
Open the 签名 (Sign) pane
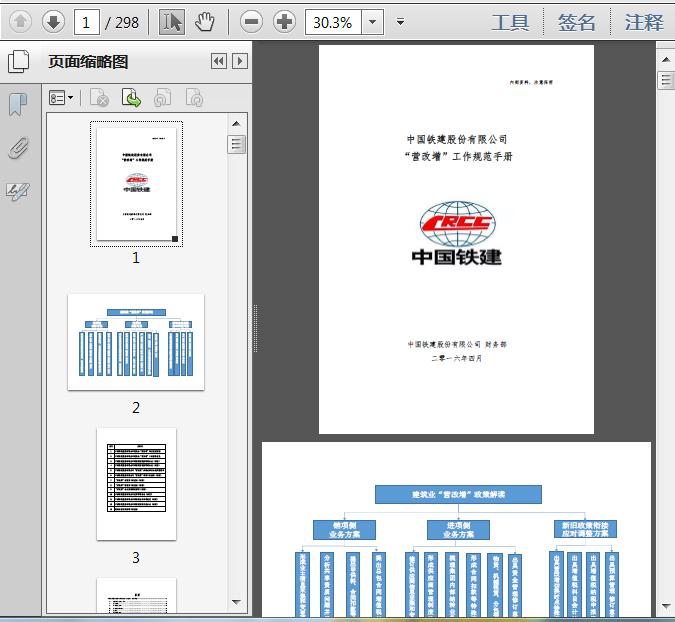click(577, 22)
